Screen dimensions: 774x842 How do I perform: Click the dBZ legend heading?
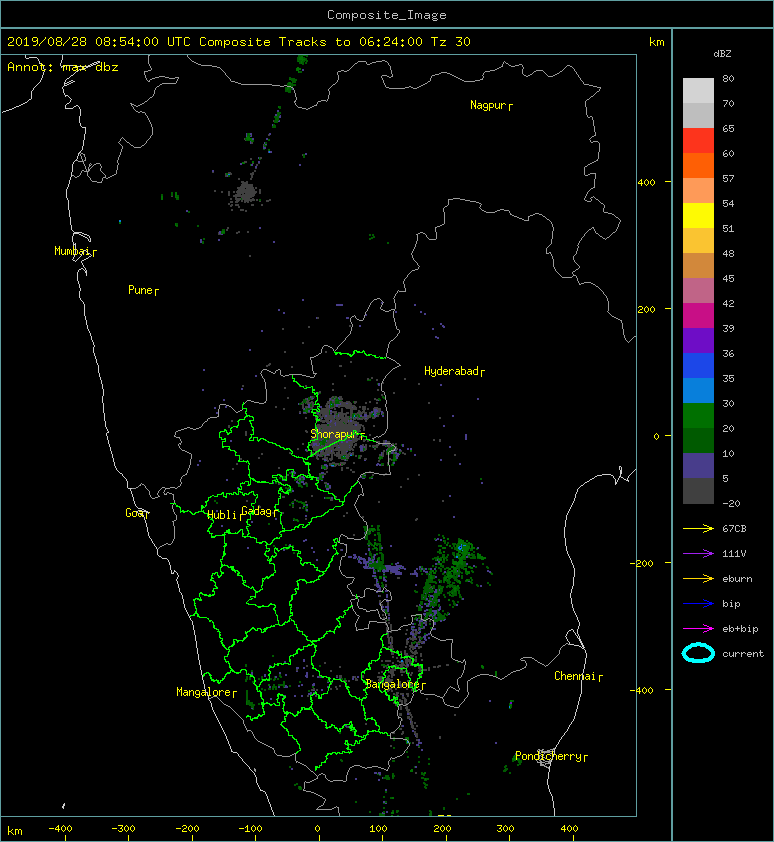click(x=722, y=54)
